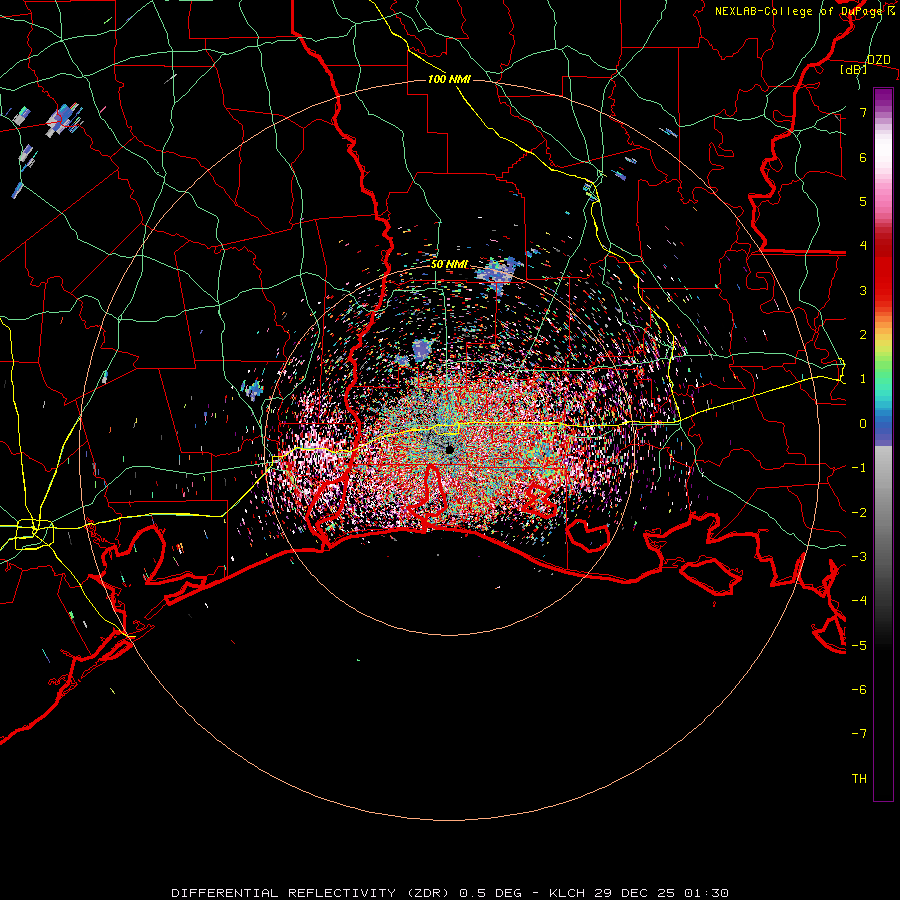900x900 pixels.
Task: Click the legend value -4
Action: click(859, 601)
